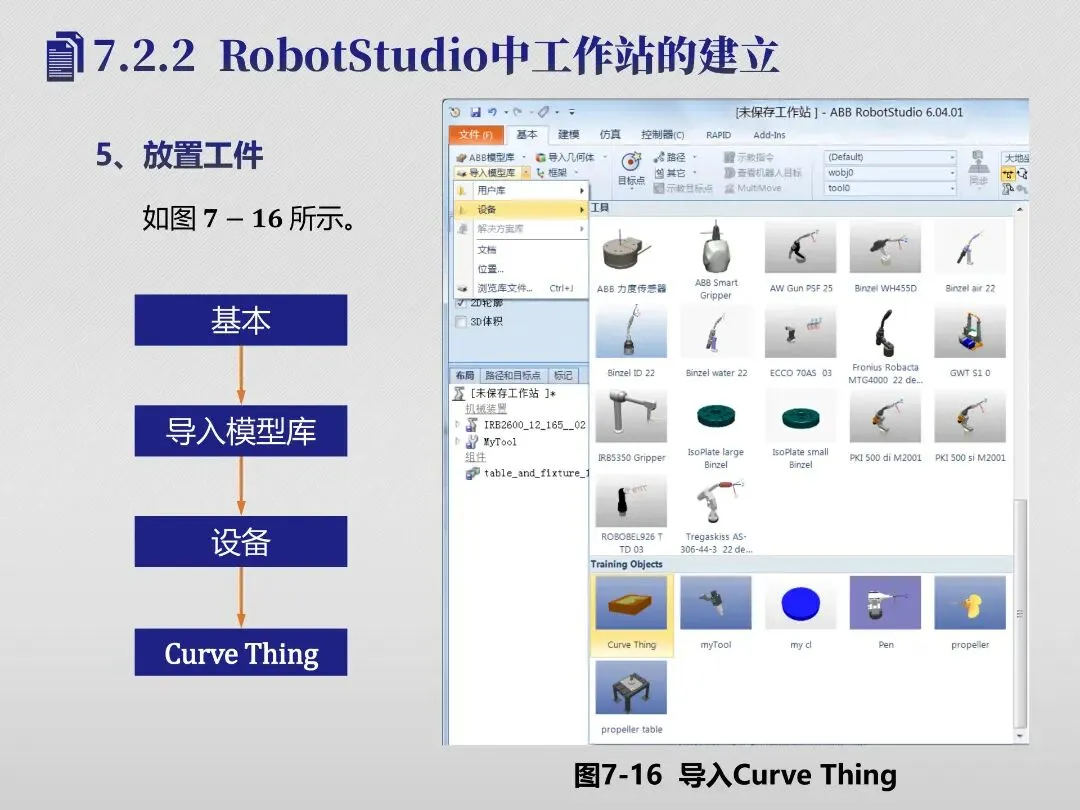Open the tool0 tool combo box
The width and height of the screenshot is (1080, 810).
[x=890, y=188]
